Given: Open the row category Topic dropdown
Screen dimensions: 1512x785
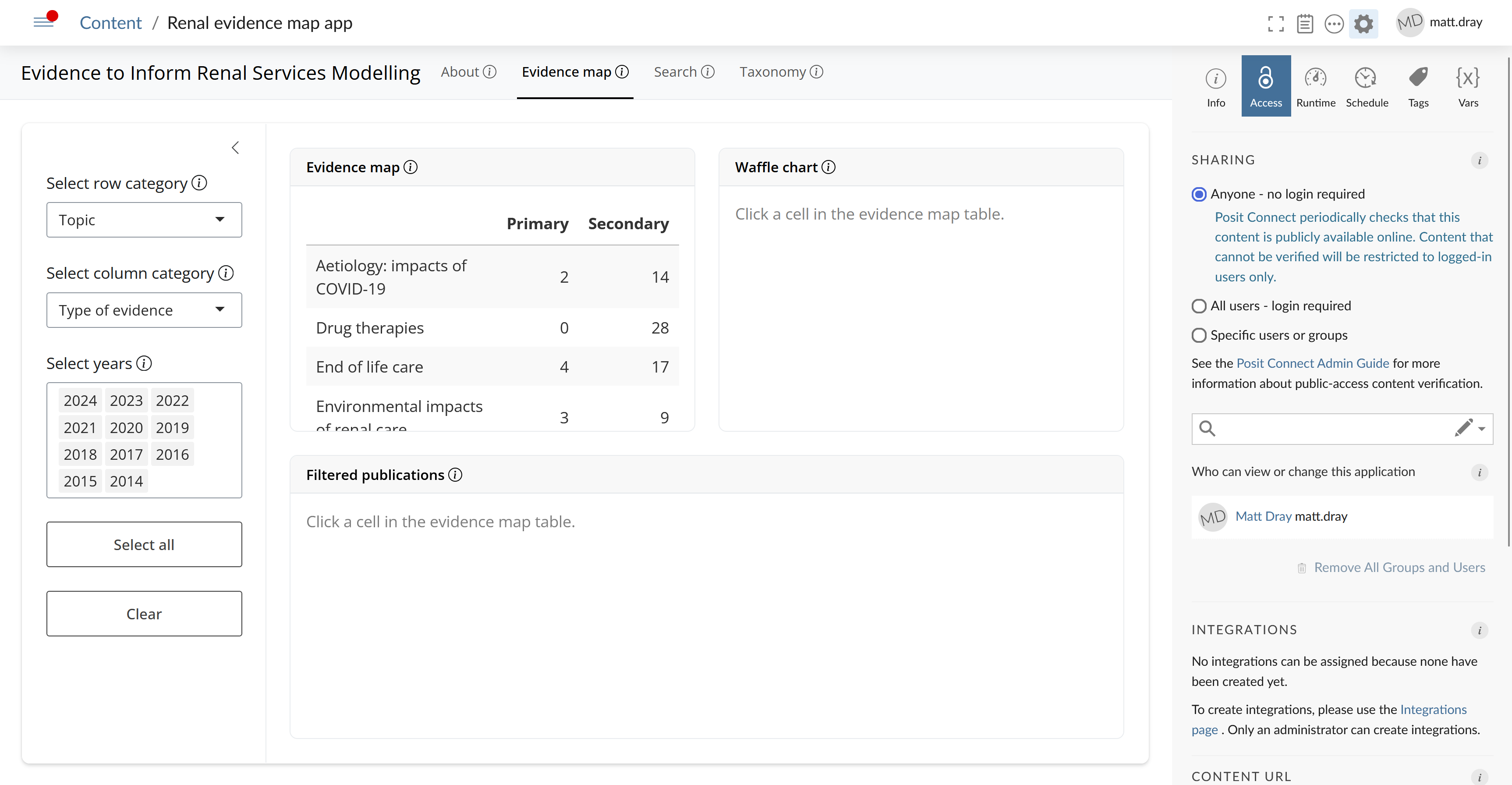Looking at the screenshot, I should point(144,220).
